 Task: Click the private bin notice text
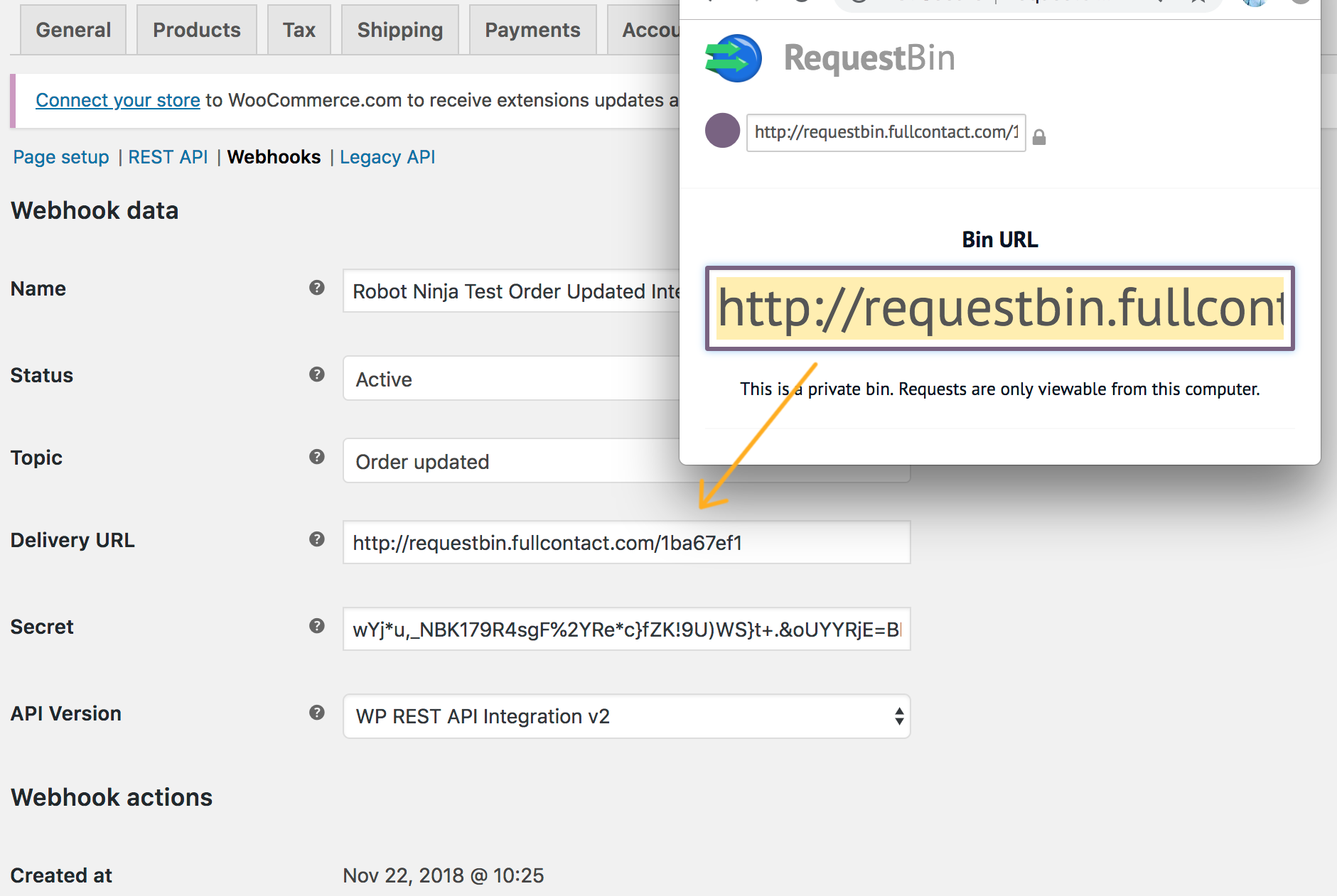[999, 389]
